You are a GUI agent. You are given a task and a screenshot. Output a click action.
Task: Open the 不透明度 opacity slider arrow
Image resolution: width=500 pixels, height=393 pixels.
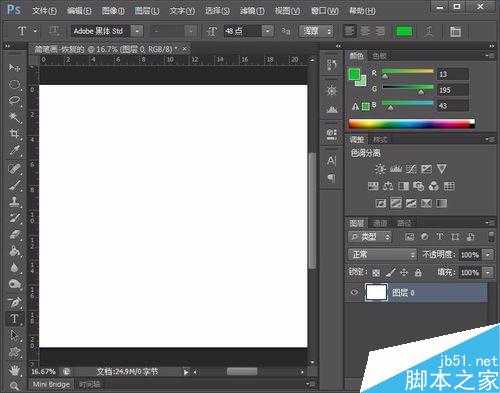click(x=488, y=255)
